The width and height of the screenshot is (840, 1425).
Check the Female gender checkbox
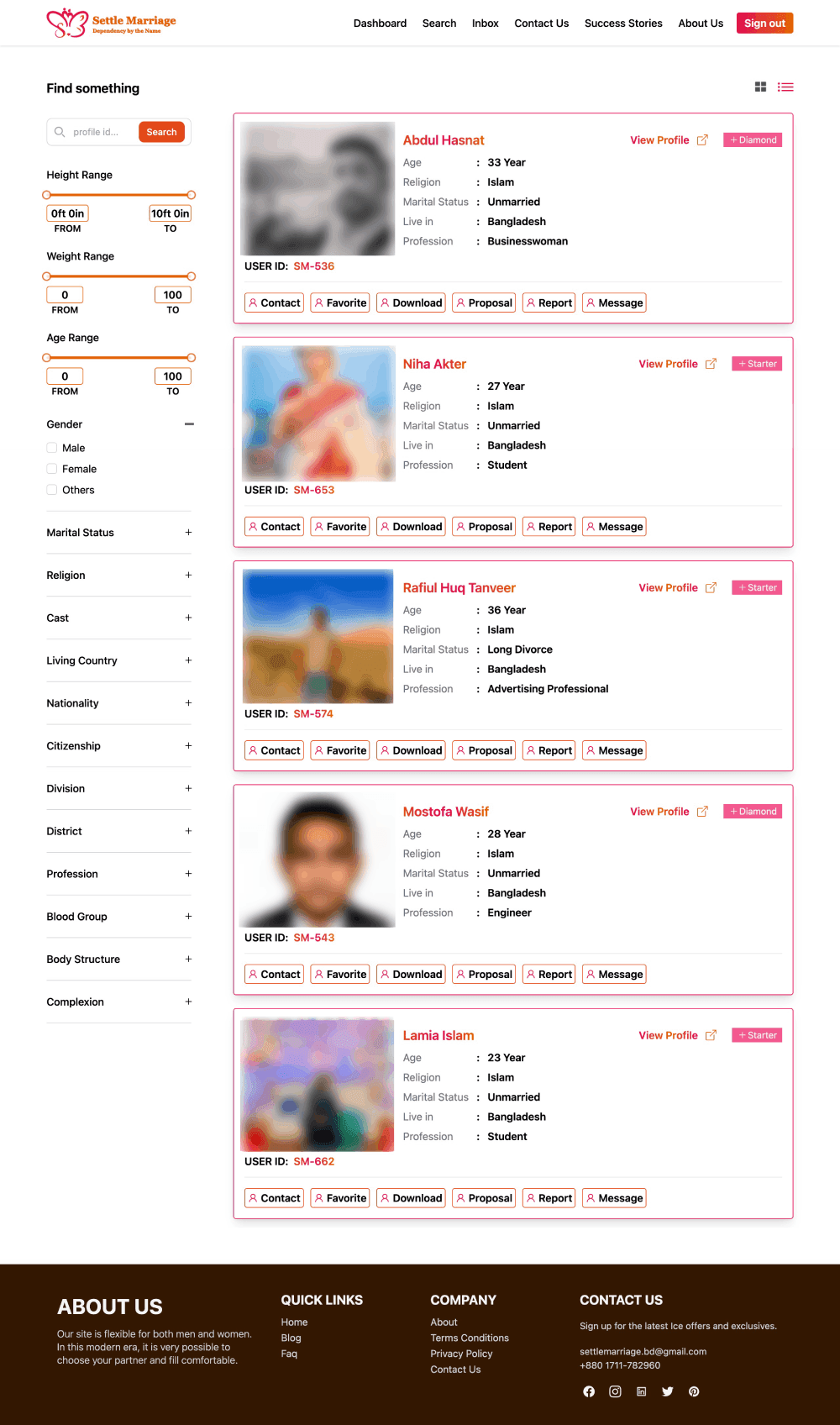coord(52,469)
